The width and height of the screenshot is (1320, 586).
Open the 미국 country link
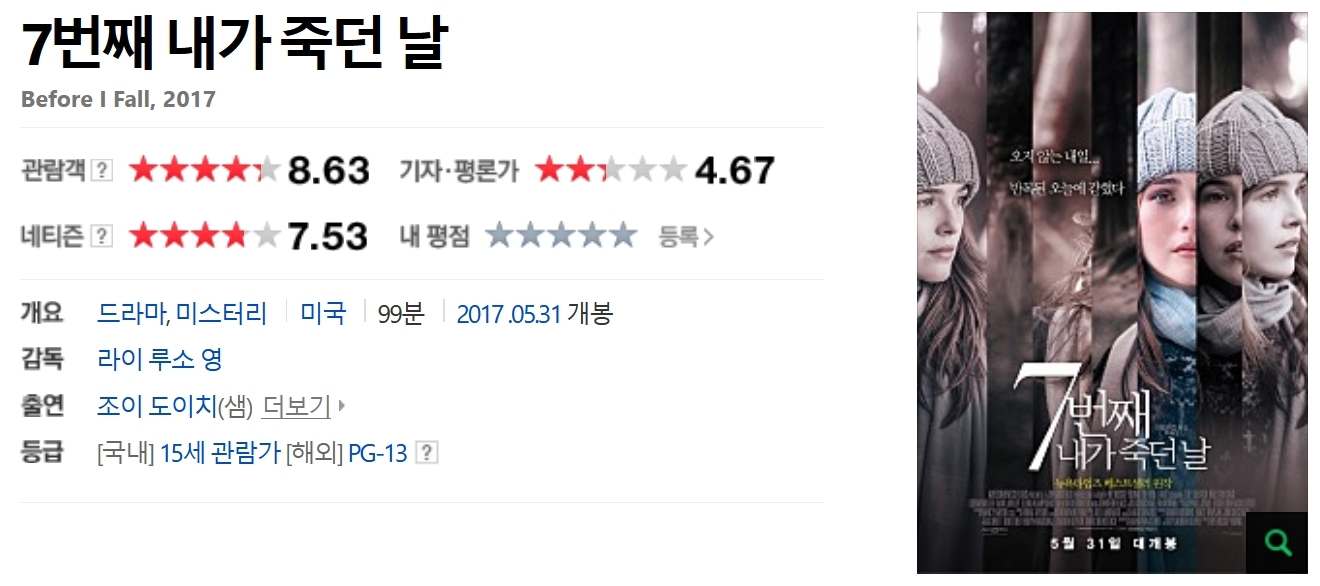point(323,314)
